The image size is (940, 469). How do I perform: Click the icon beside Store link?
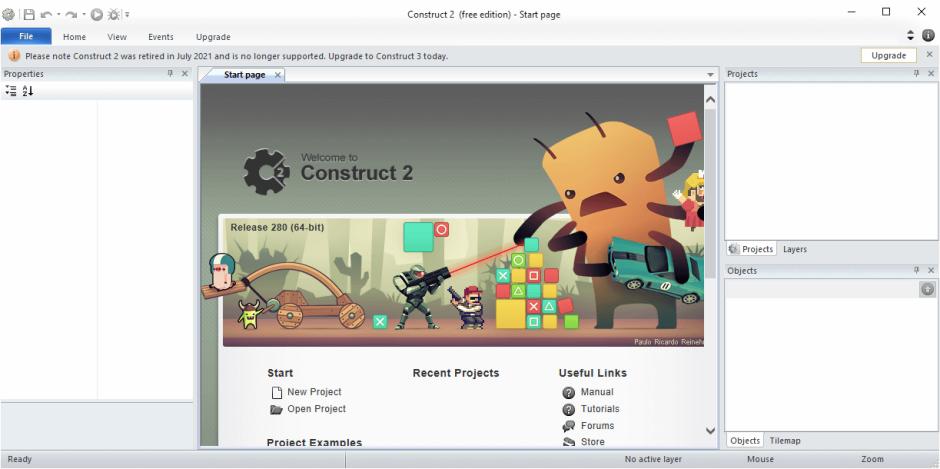(x=568, y=442)
